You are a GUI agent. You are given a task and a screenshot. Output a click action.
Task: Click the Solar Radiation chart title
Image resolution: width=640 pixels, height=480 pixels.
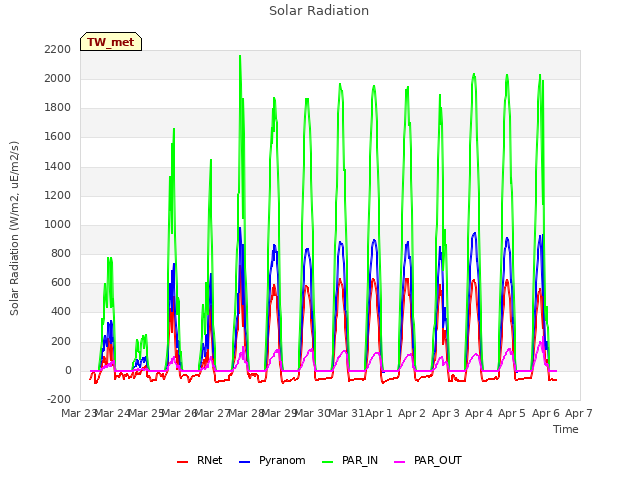319,11
